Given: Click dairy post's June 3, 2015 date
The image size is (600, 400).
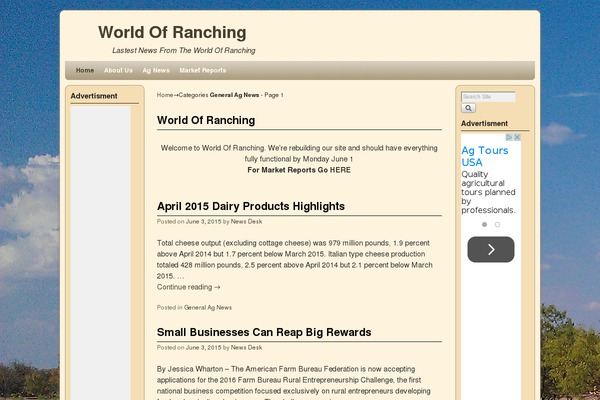Looking at the screenshot, I should click(x=204, y=222).
